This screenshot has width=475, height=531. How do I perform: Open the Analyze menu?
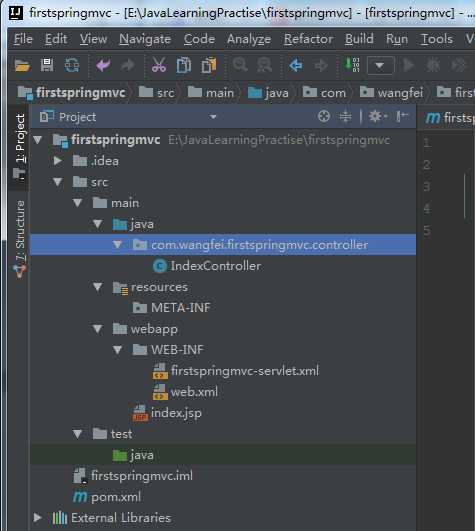(x=249, y=39)
